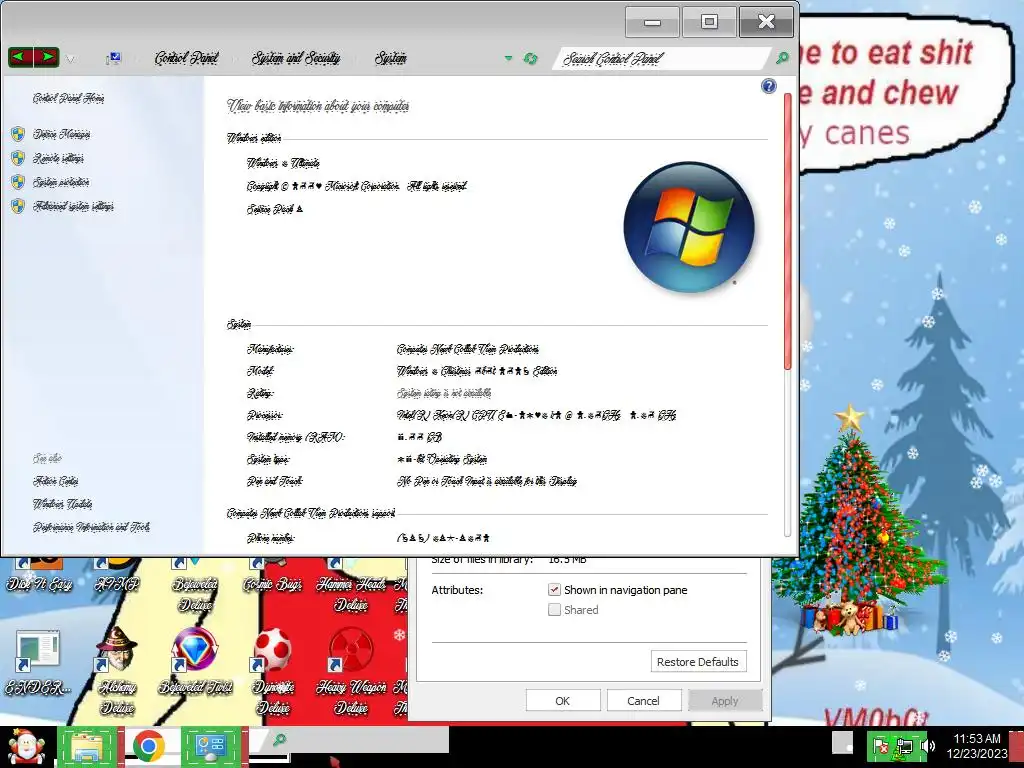1024x768 pixels.
Task: Click the shield icon beside System protection
Action: [18, 182]
